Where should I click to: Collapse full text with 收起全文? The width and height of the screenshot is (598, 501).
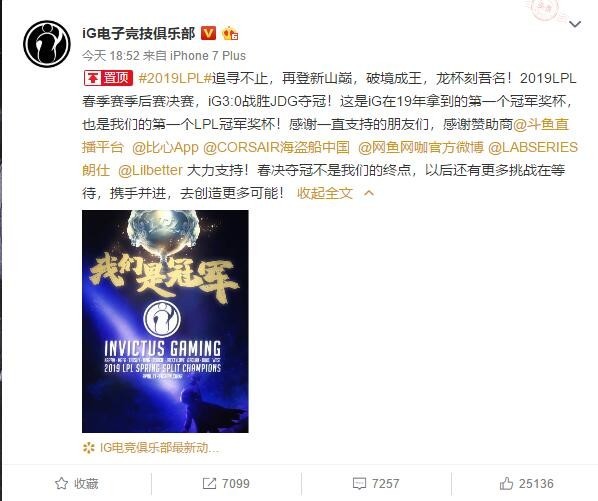point(325,193)
